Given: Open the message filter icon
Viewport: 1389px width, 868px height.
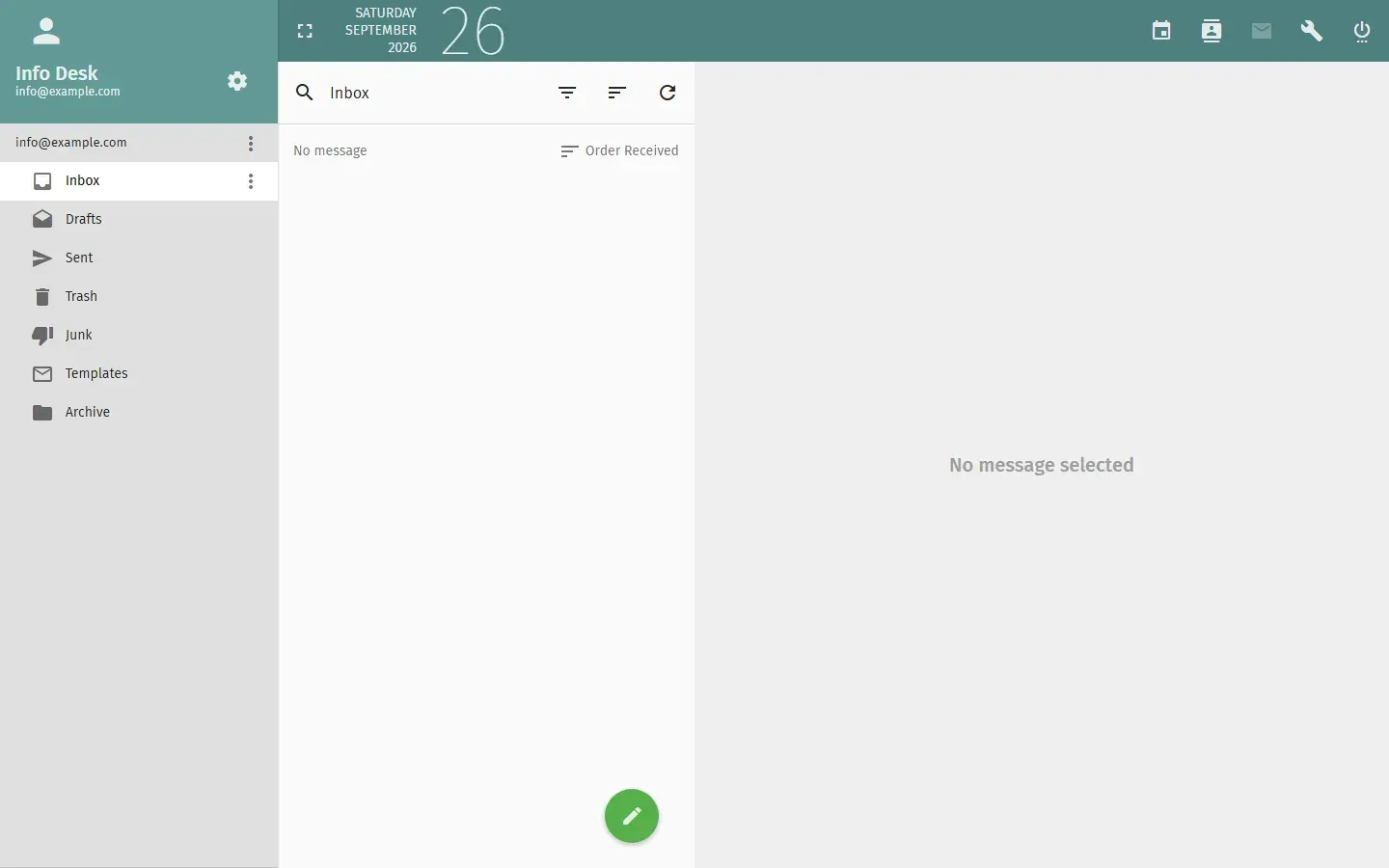Looking at the screenshot, I should pos(568,93).
